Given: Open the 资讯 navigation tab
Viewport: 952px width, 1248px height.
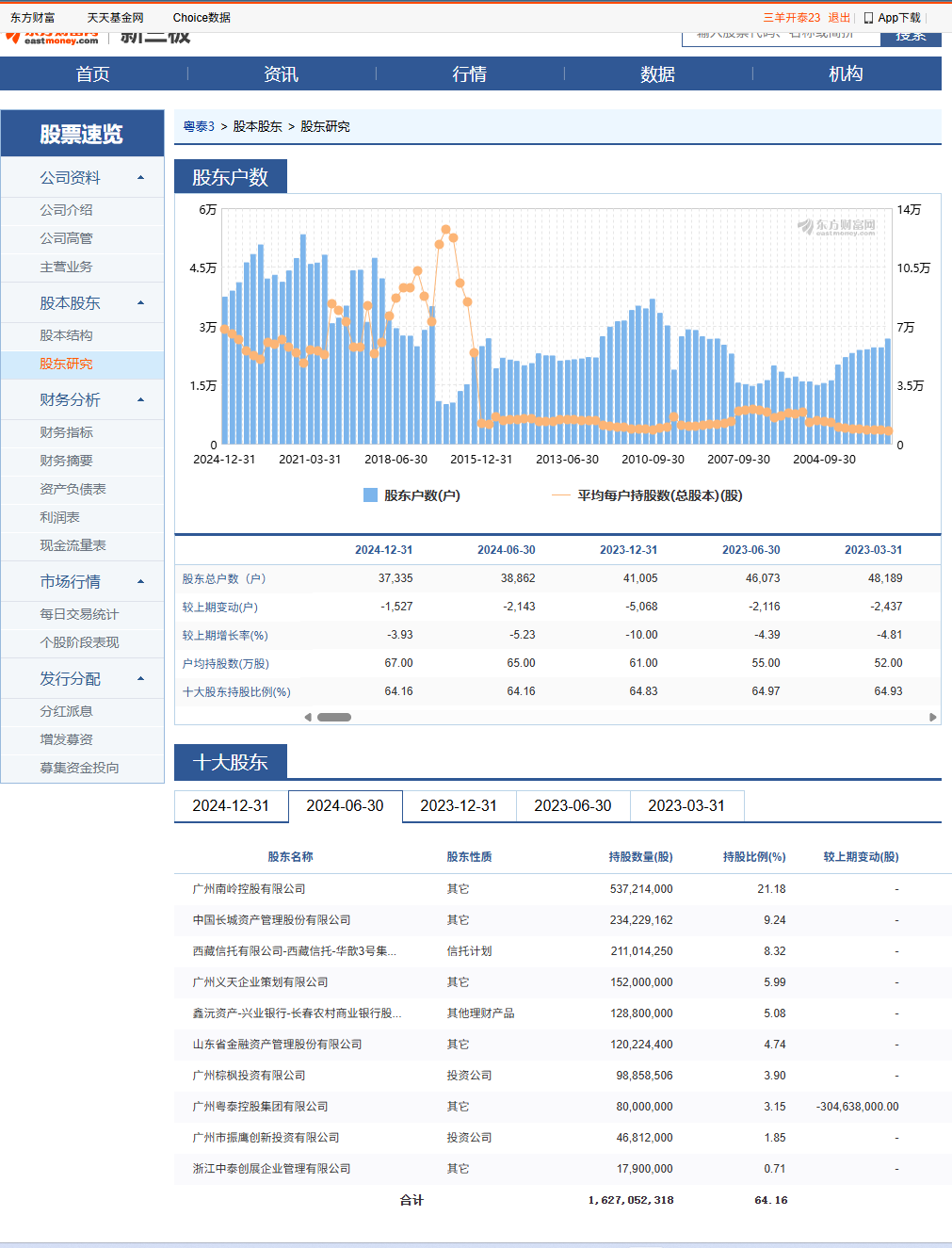Looking at the screenshot, I should [x=282, y=74].
